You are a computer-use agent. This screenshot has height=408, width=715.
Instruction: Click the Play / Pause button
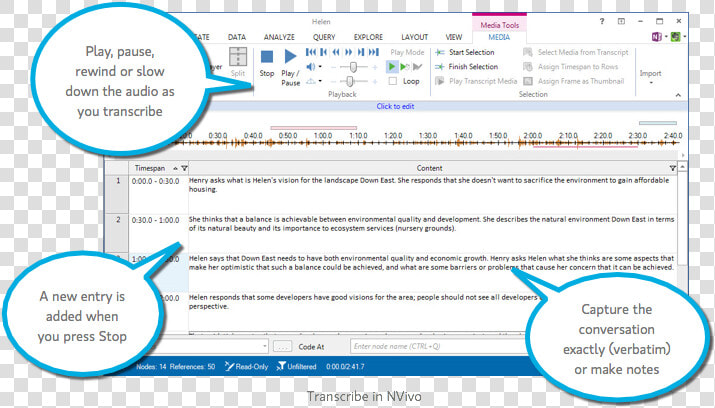point(290,67)
